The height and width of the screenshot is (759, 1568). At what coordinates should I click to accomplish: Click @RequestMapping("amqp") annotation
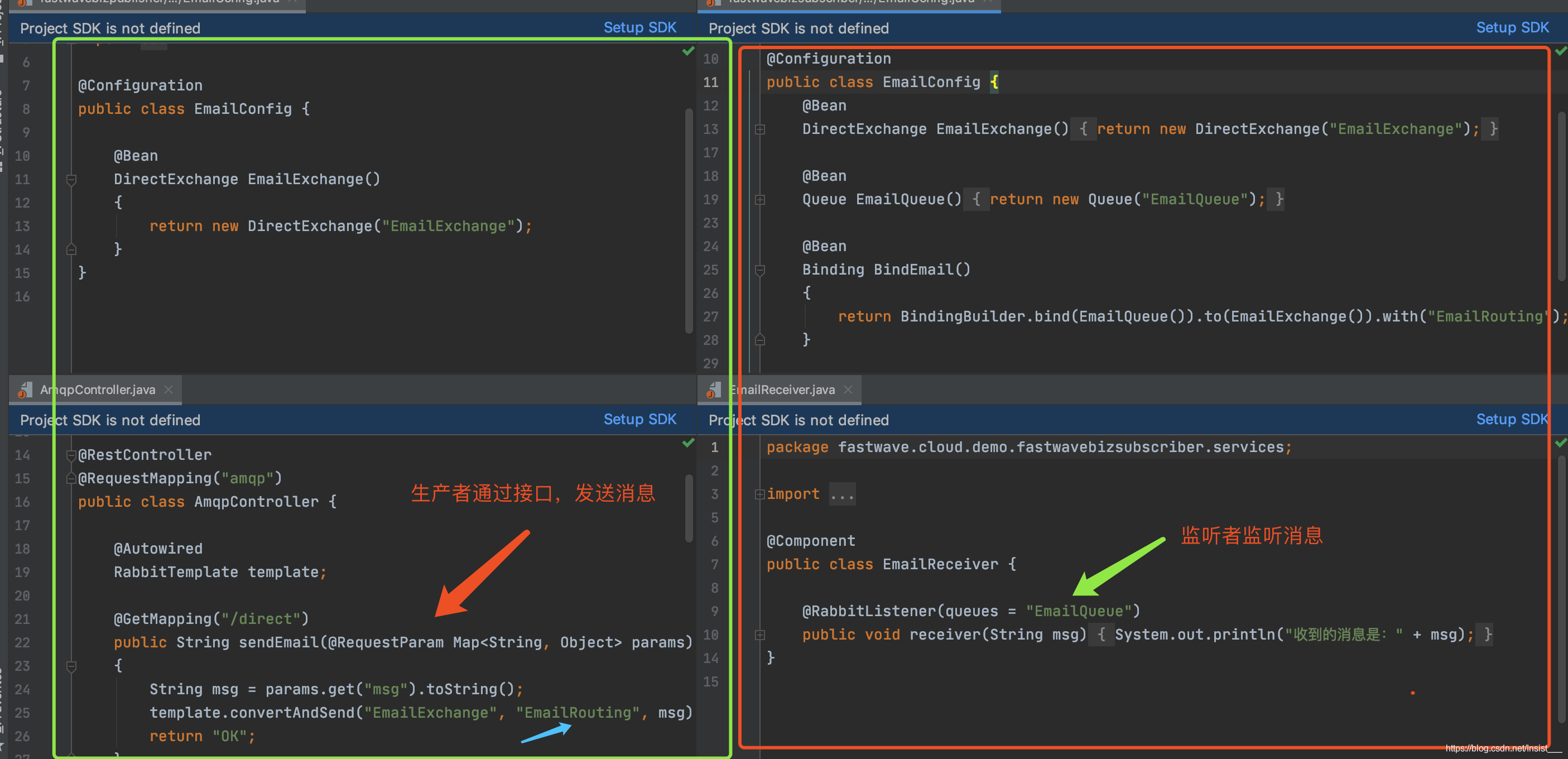(x=180, y=478)
